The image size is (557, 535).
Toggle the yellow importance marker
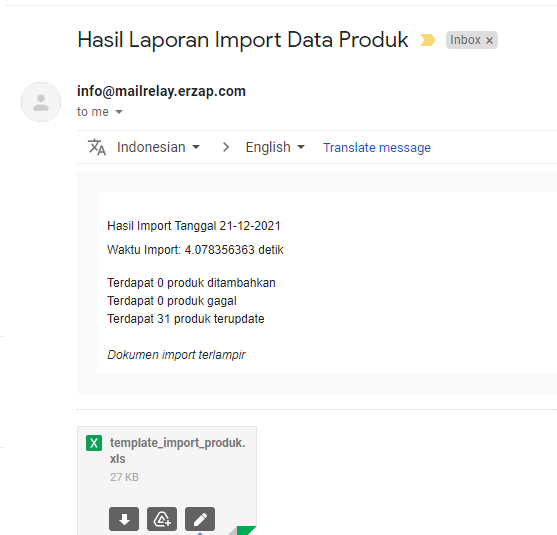point(427,40)
